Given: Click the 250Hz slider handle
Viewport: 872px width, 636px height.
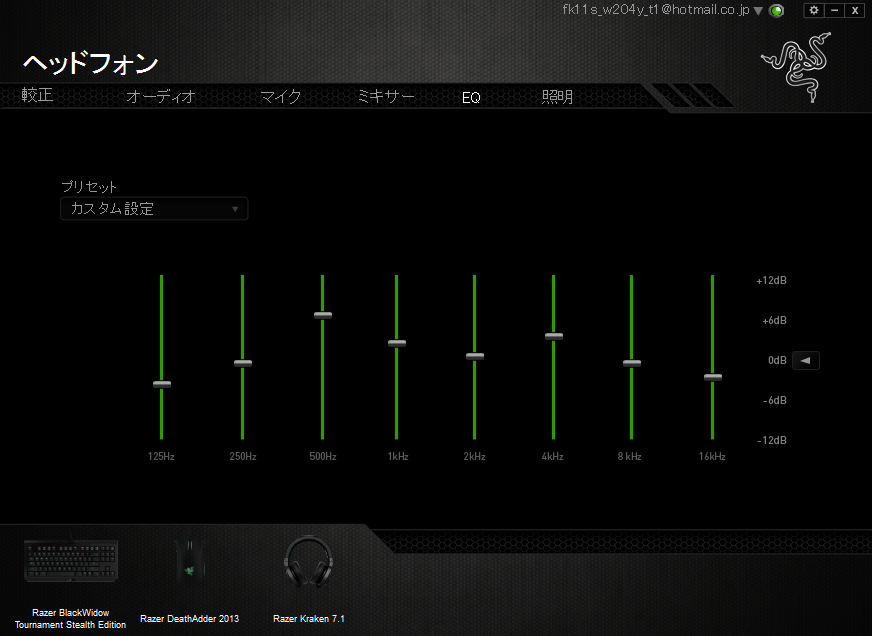Looking at the screenshot, I should [243, 364].
